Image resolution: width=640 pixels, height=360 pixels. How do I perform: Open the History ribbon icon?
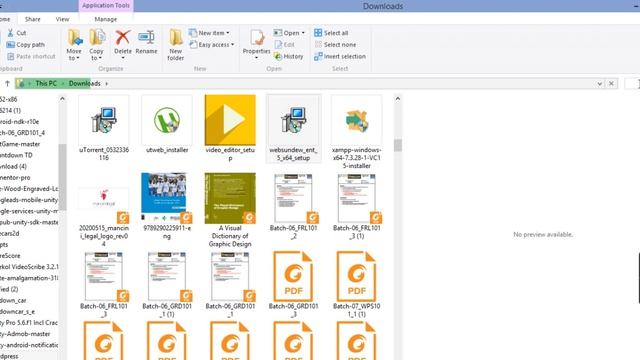pos(278,56)
